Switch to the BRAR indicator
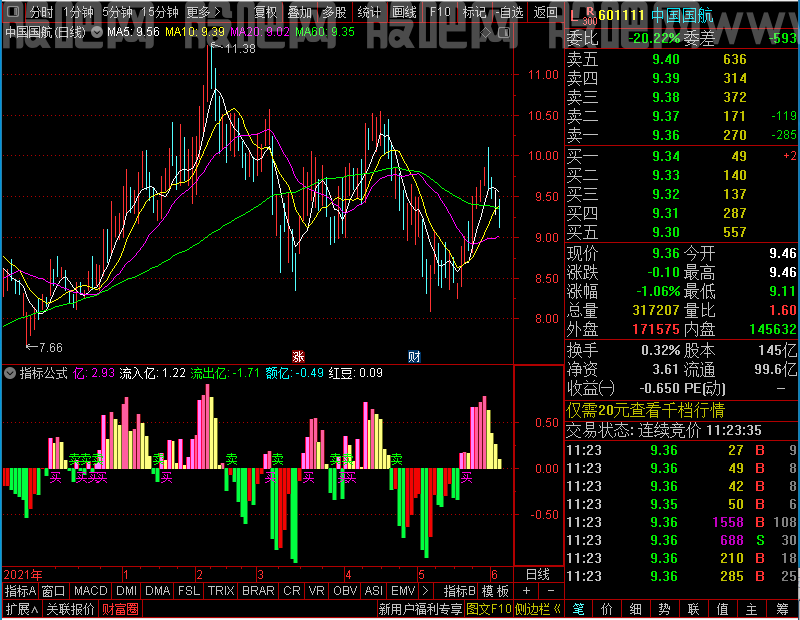Viewport: 800px width, 620px height. (258, 591)
